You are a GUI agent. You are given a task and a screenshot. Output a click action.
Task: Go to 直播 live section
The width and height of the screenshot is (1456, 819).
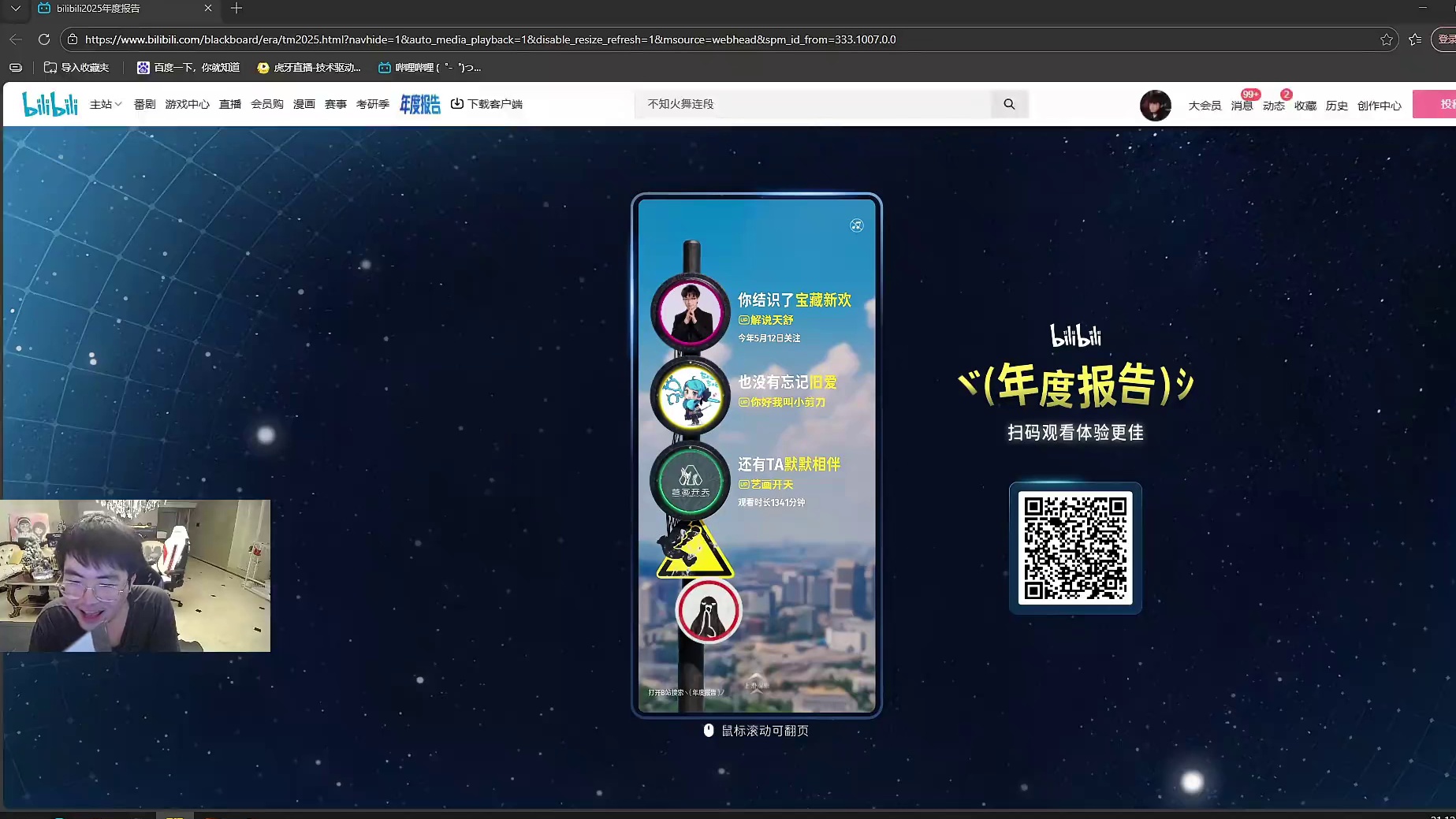click(230, 104)
